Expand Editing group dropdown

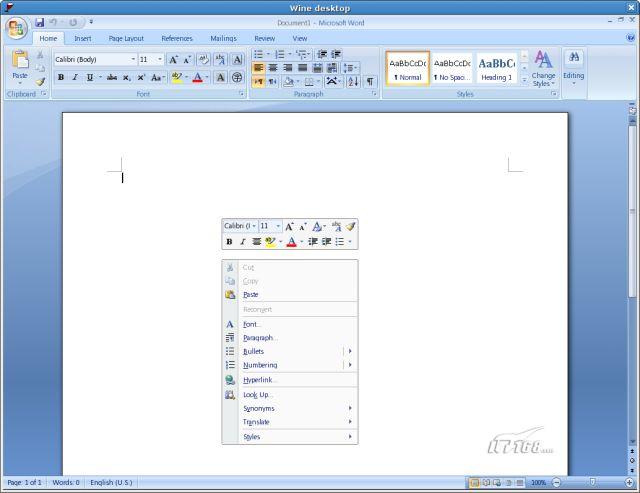point(573,68)
